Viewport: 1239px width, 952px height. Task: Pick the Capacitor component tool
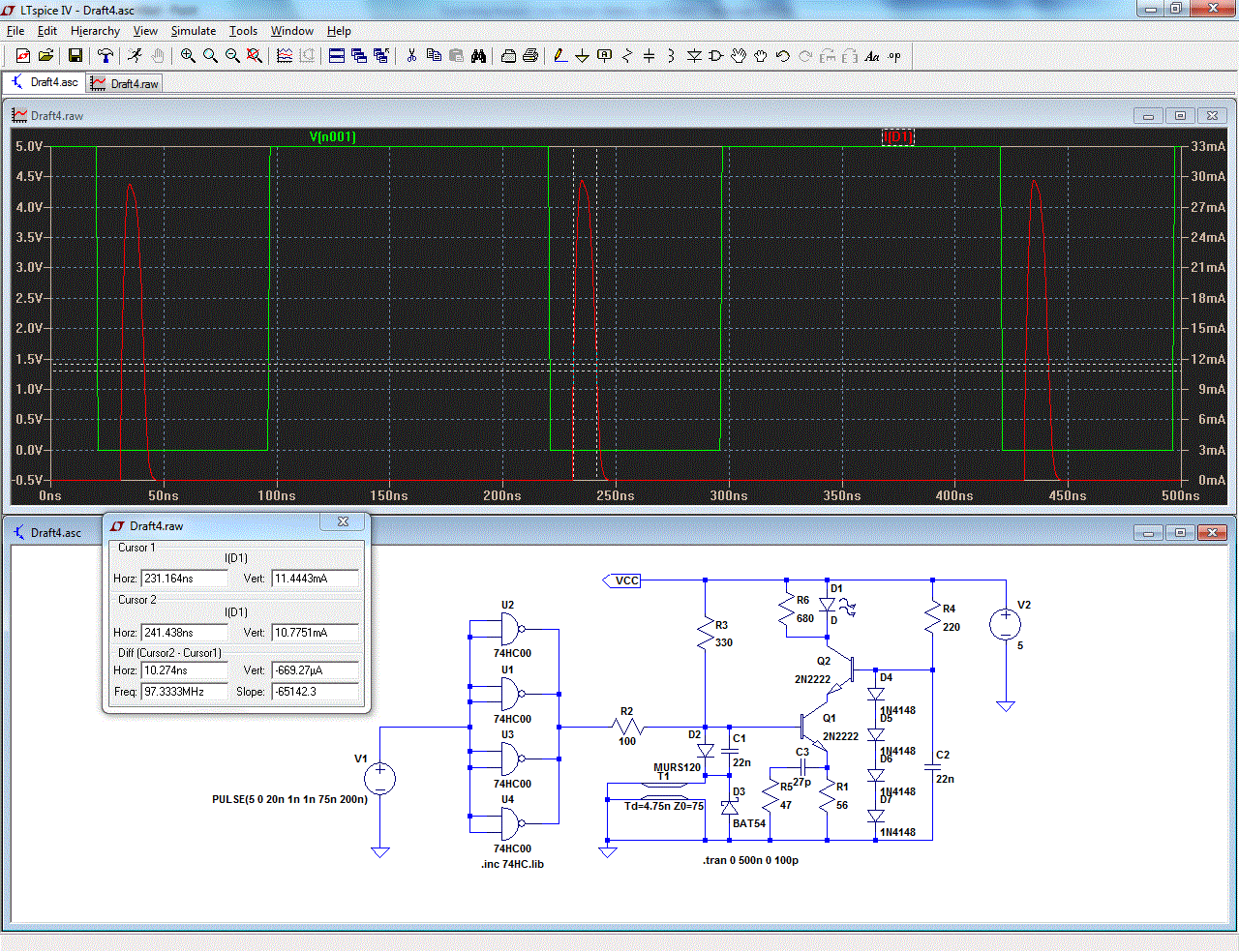click(649, 56)
